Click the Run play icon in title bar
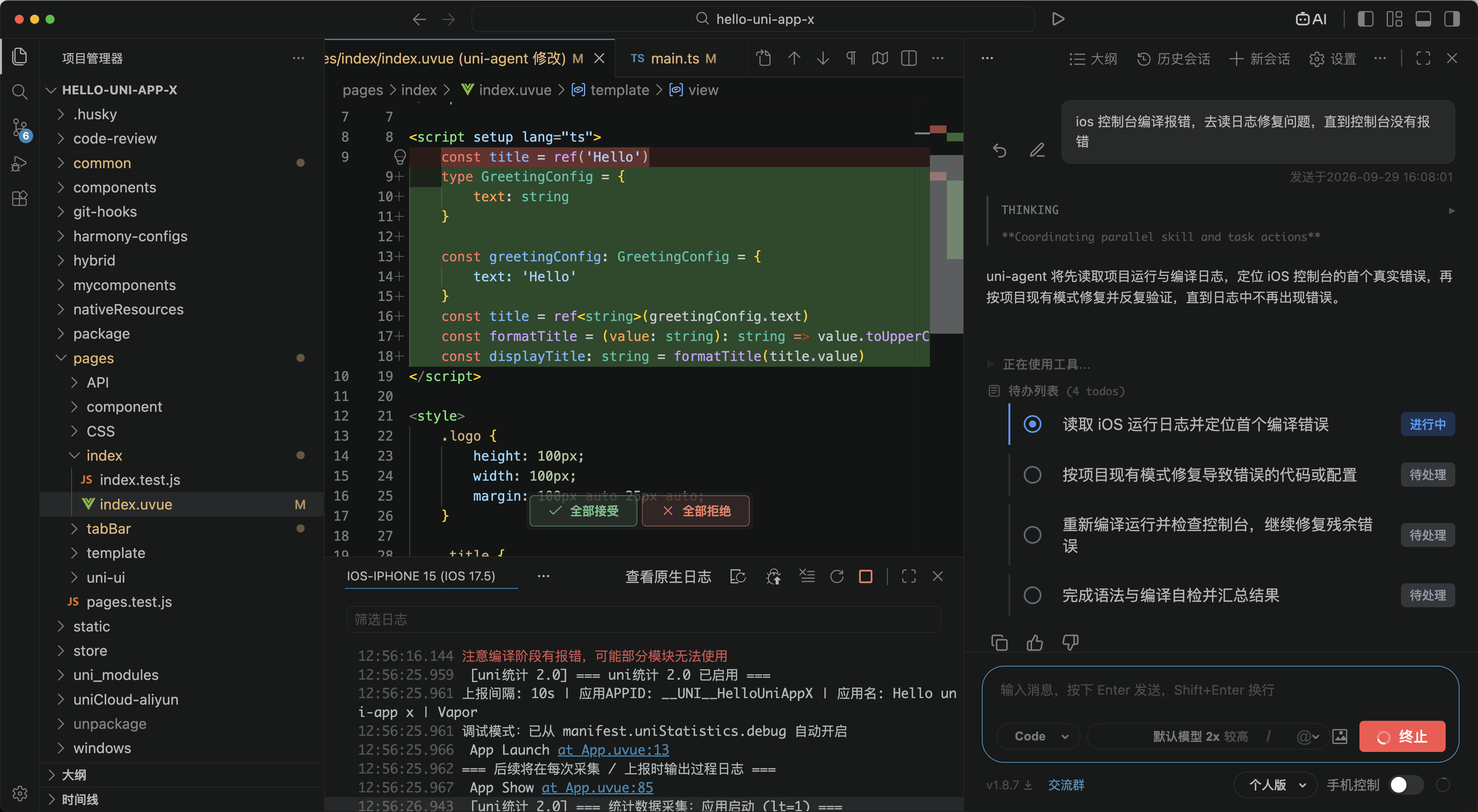 tap(1058, 19)
